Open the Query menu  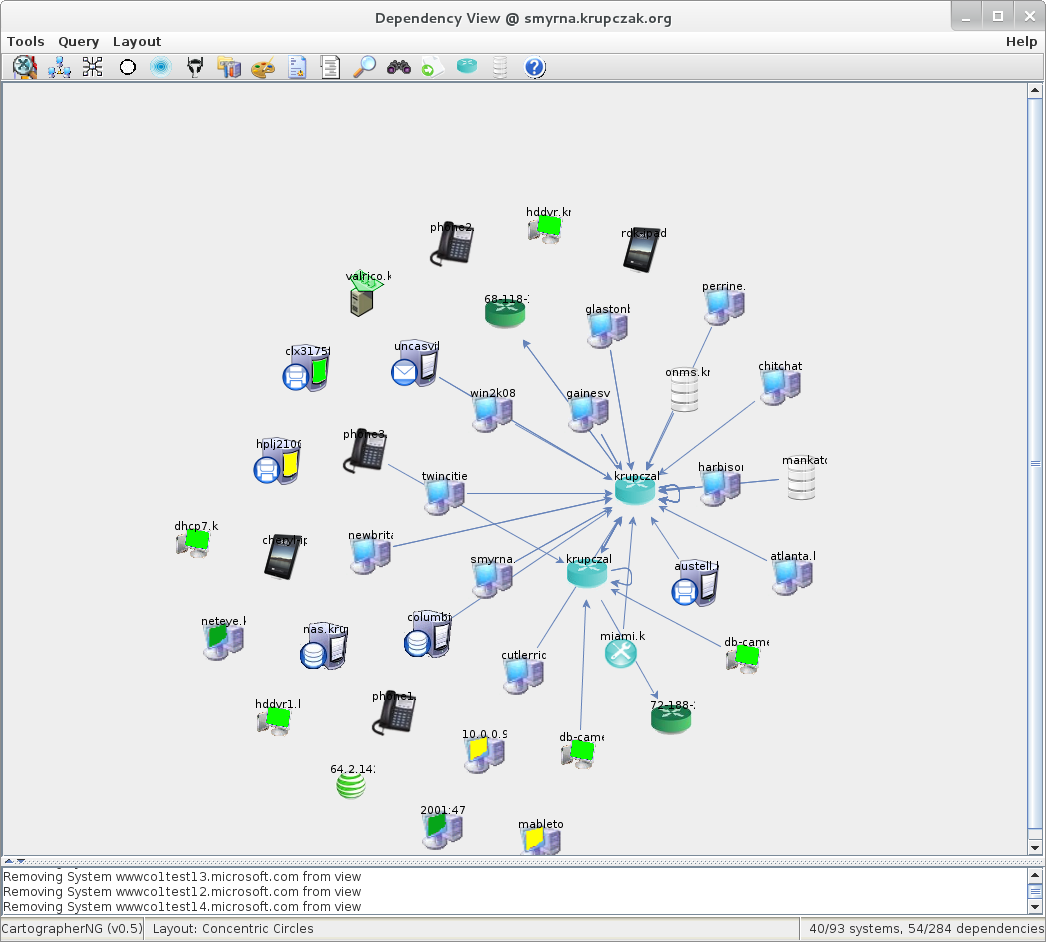click(x=78, y=41)
